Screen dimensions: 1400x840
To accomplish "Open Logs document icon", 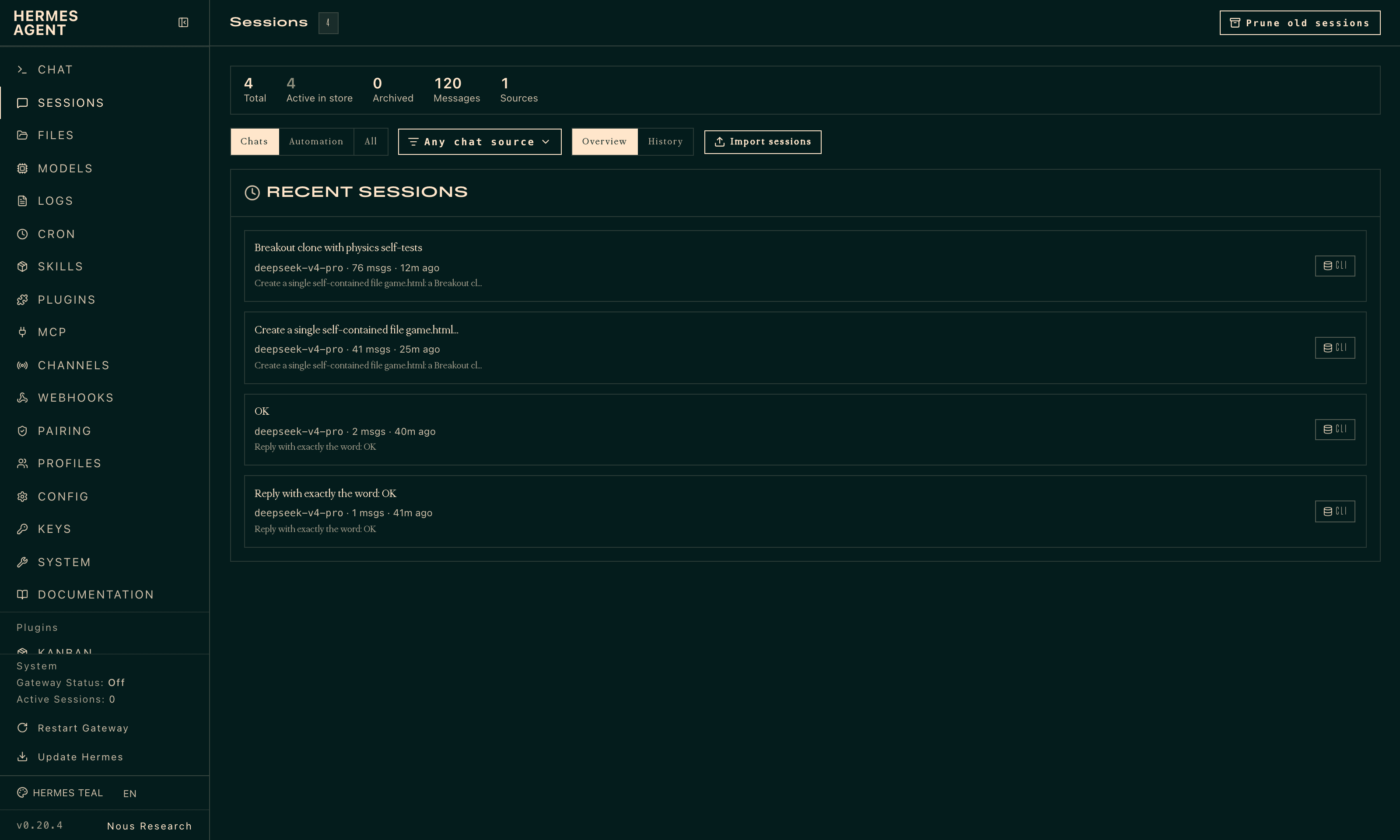I will coord(22,201).
